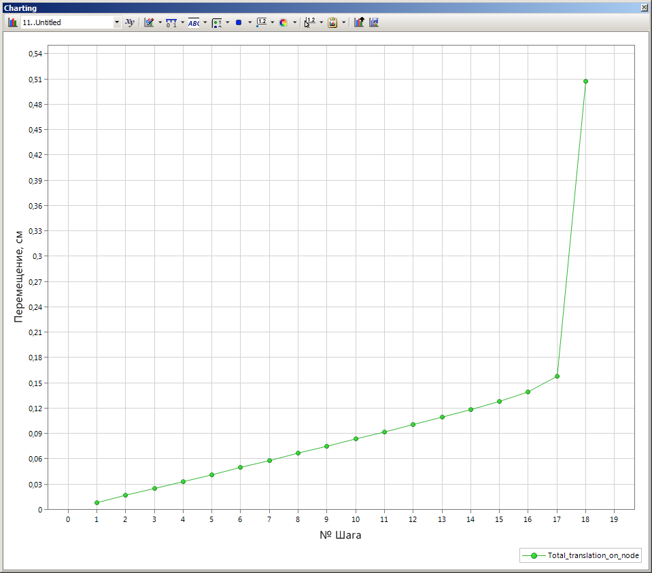Click the data point at step 1
The width and height of the screenshot is (652, 573).
click(x=97, y=503)
